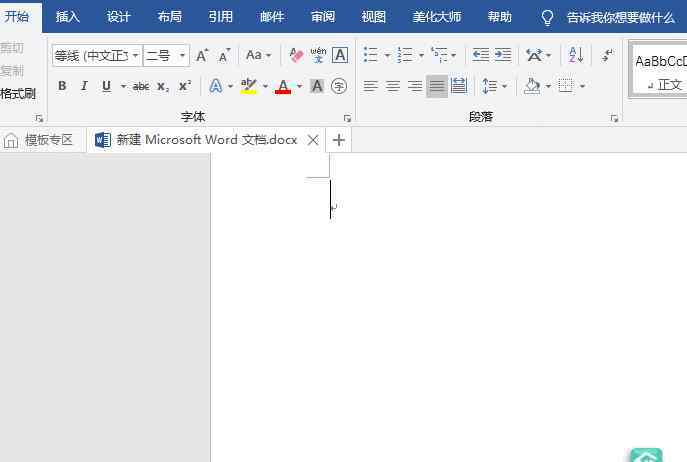
Task: Click the Enclose Characters circled 字 icon
Action: (x=339, y=86)
